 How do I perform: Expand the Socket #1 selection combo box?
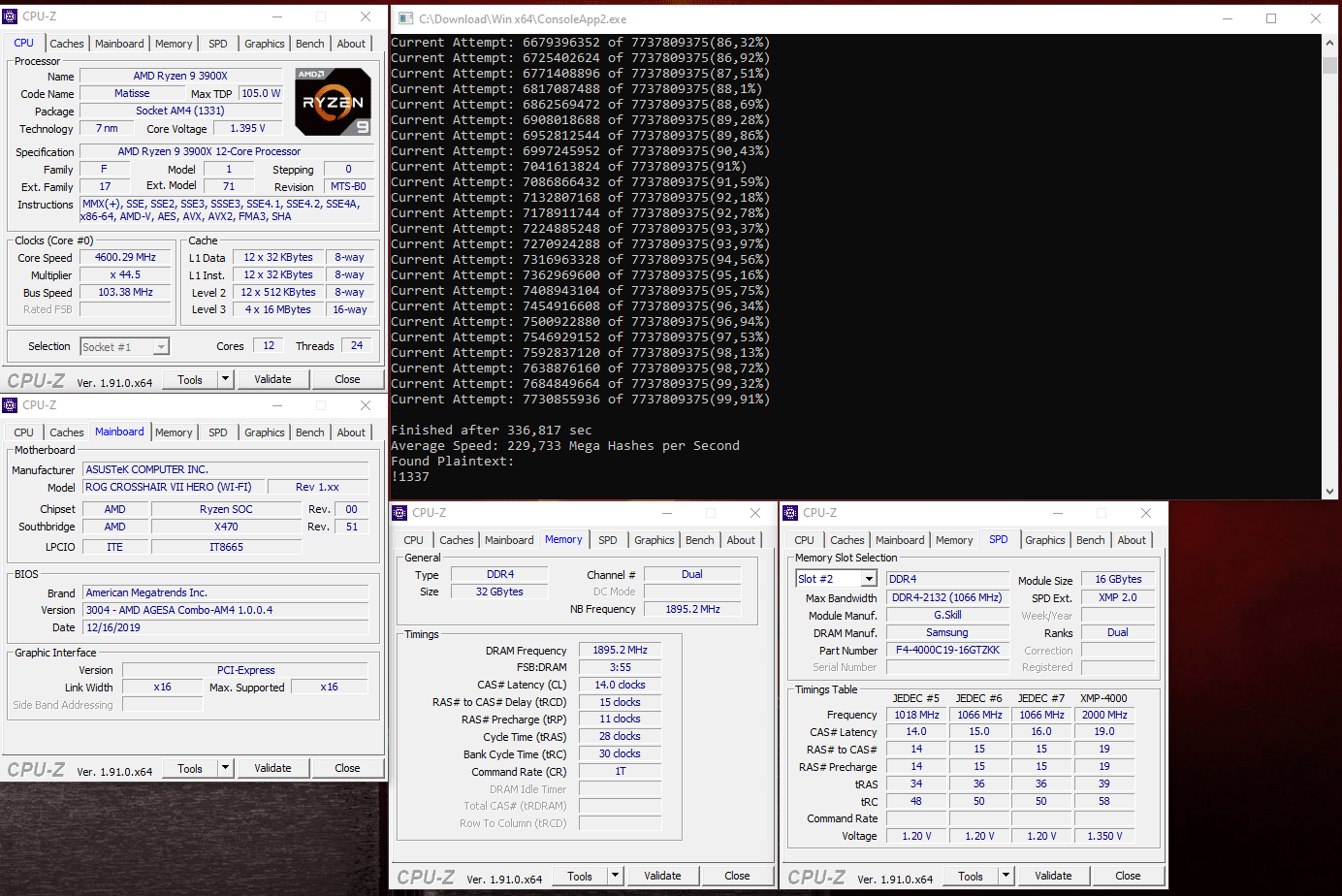162,346
